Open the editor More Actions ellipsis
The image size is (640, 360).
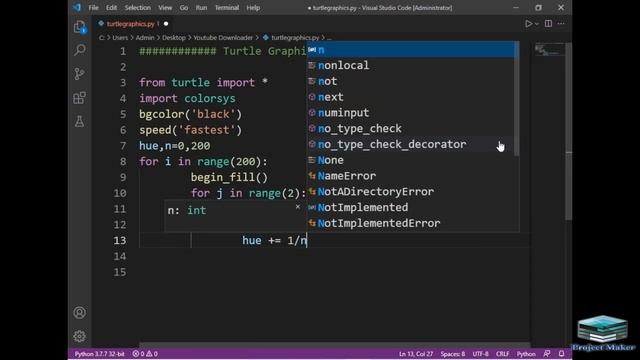pyautogui.click(x=561, y=24)
